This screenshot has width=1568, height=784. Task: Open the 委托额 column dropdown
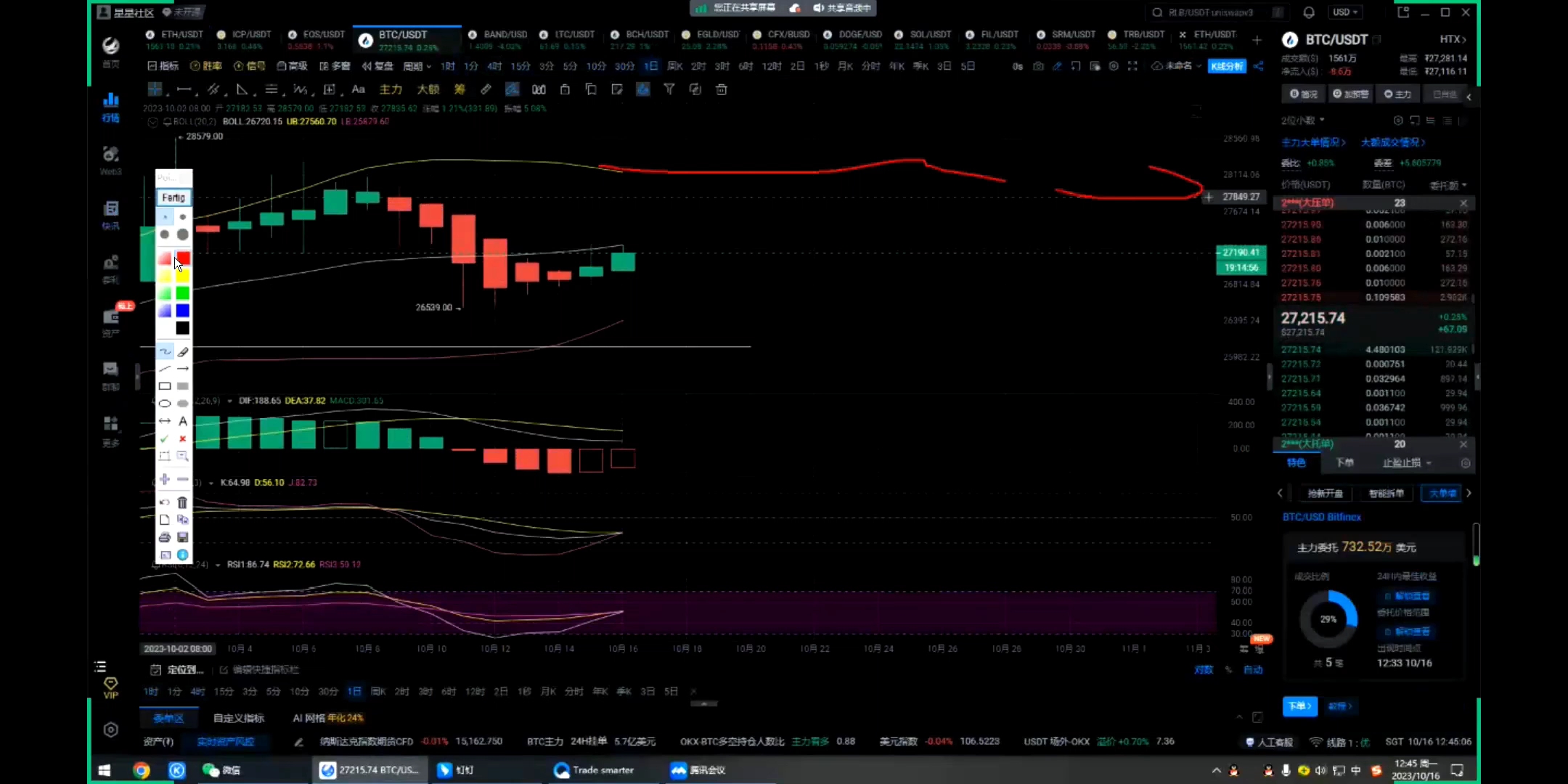coord(1448,185)
